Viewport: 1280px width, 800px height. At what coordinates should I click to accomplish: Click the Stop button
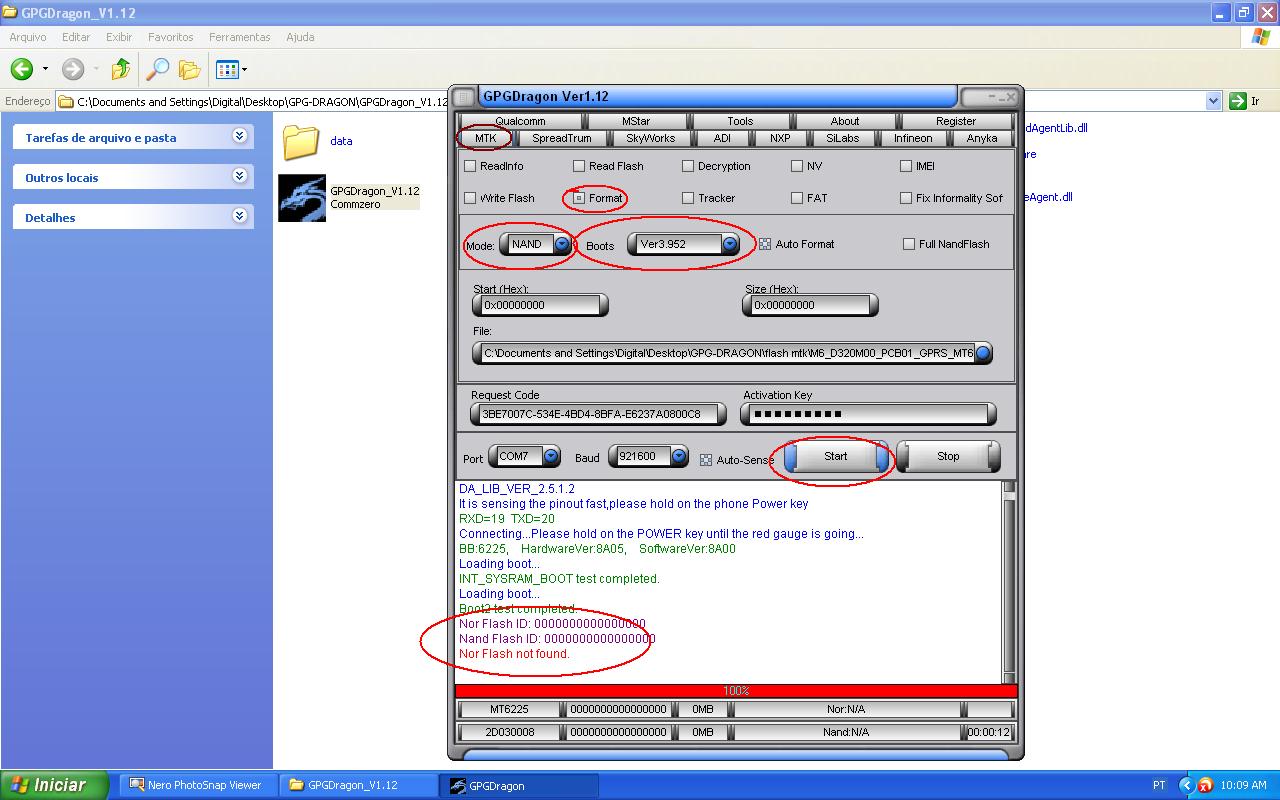click(948, 456)
